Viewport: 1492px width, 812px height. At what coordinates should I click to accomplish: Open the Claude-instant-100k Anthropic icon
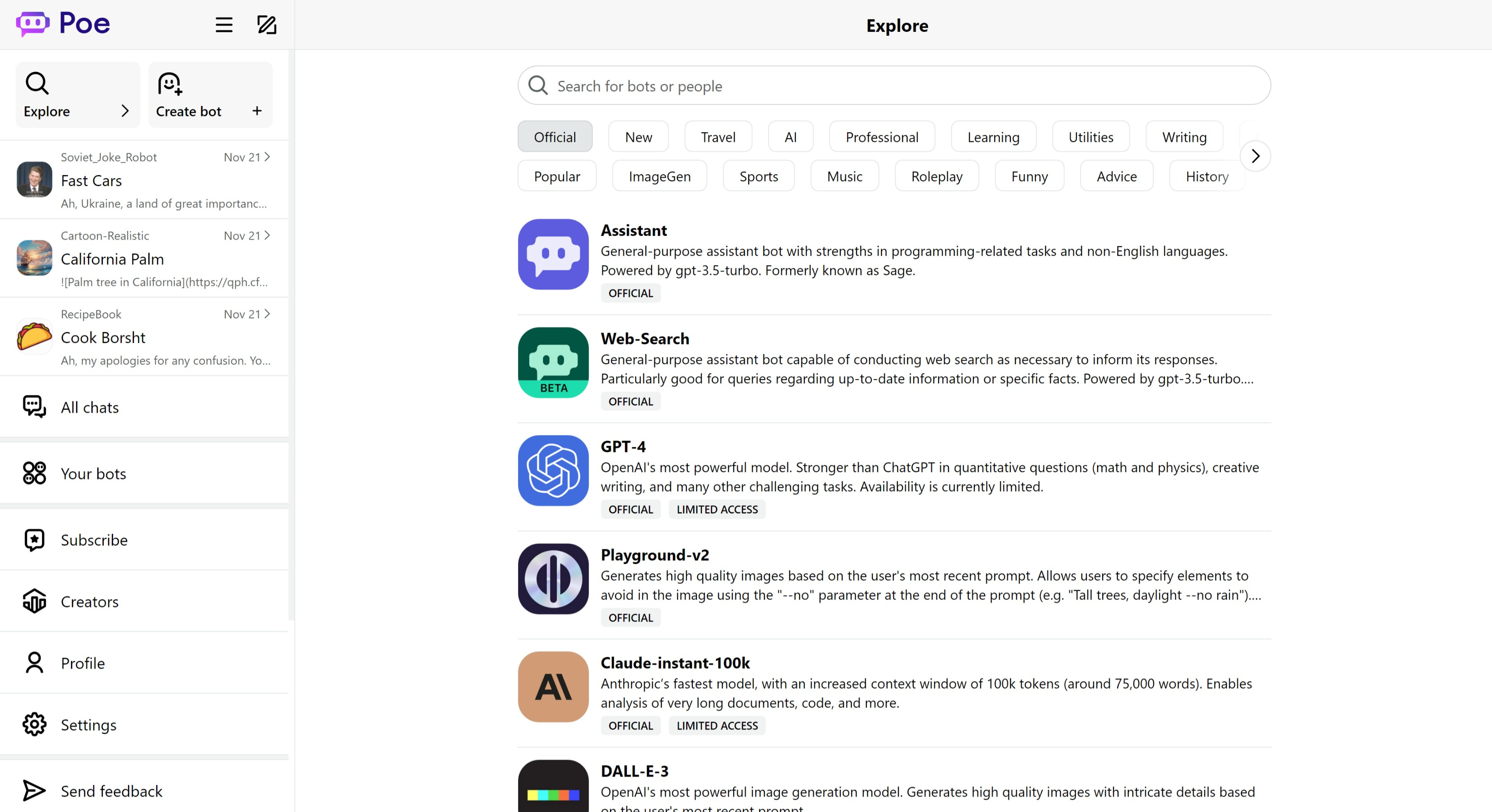pos(553,687)
